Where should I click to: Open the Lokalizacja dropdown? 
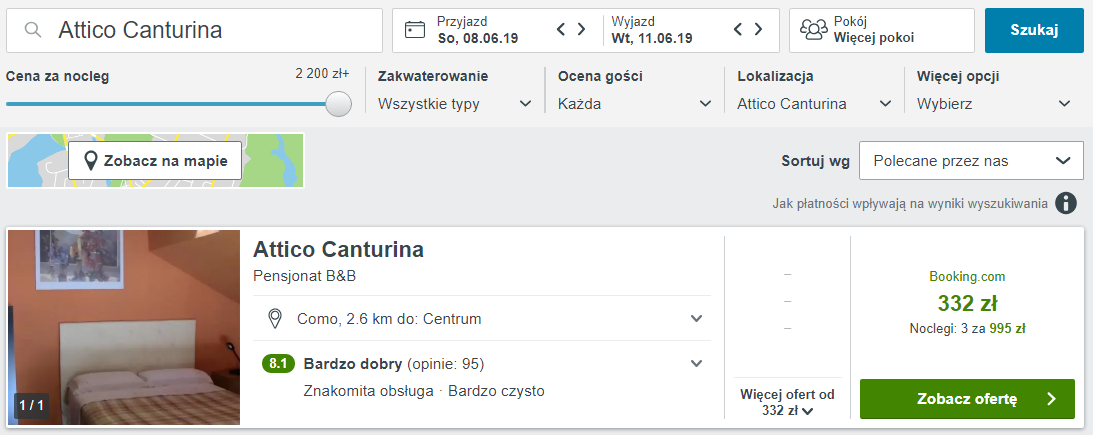(814, 104)
